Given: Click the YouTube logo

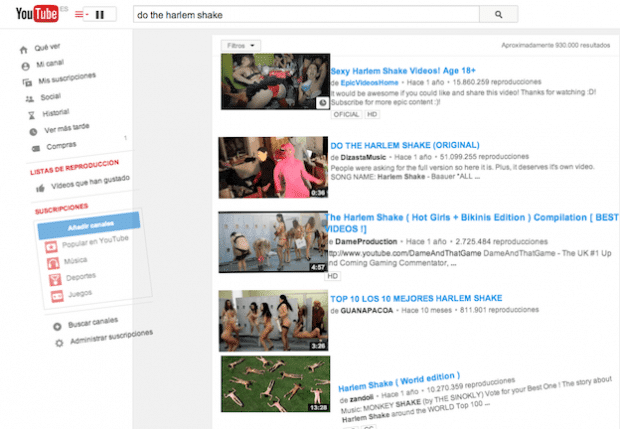Looking at the screenshot, I should point(32,15).
